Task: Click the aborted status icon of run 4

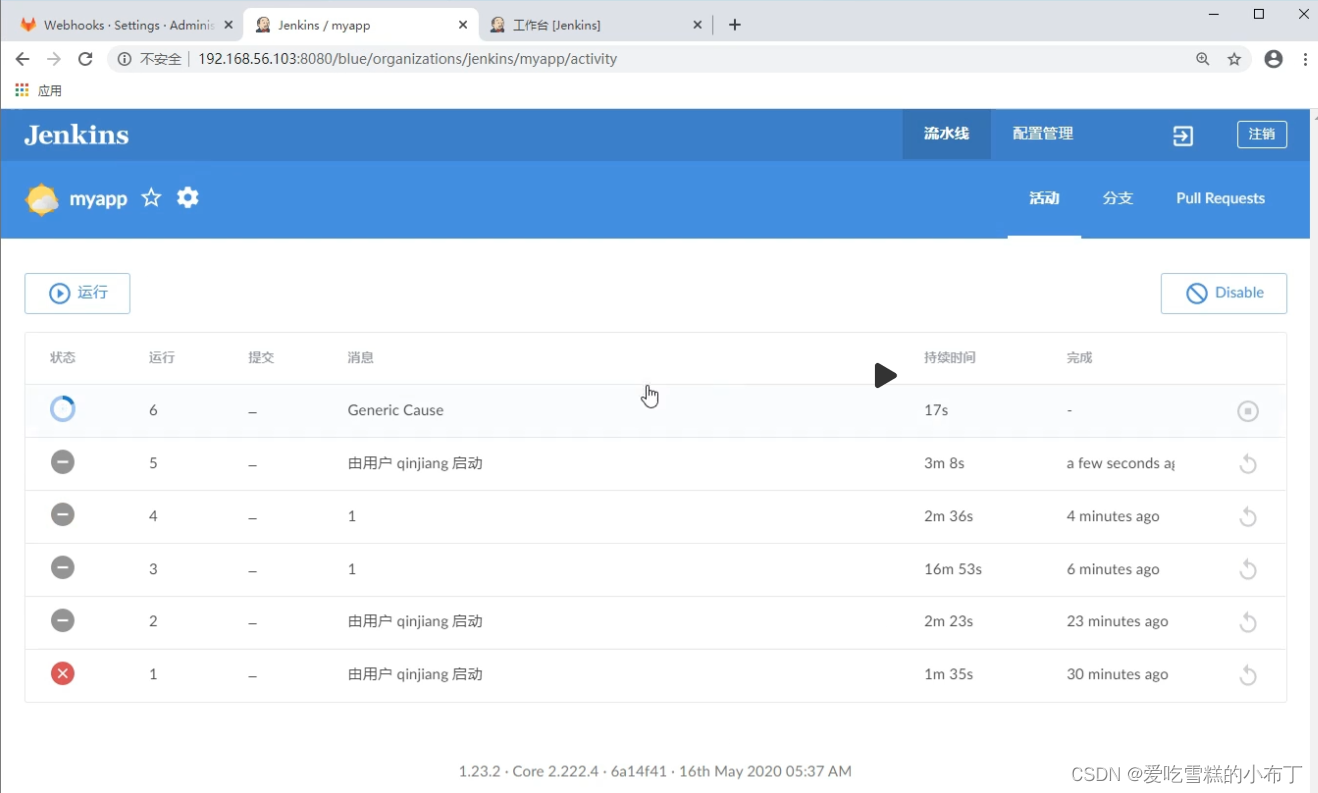Action: pos(63,515)
